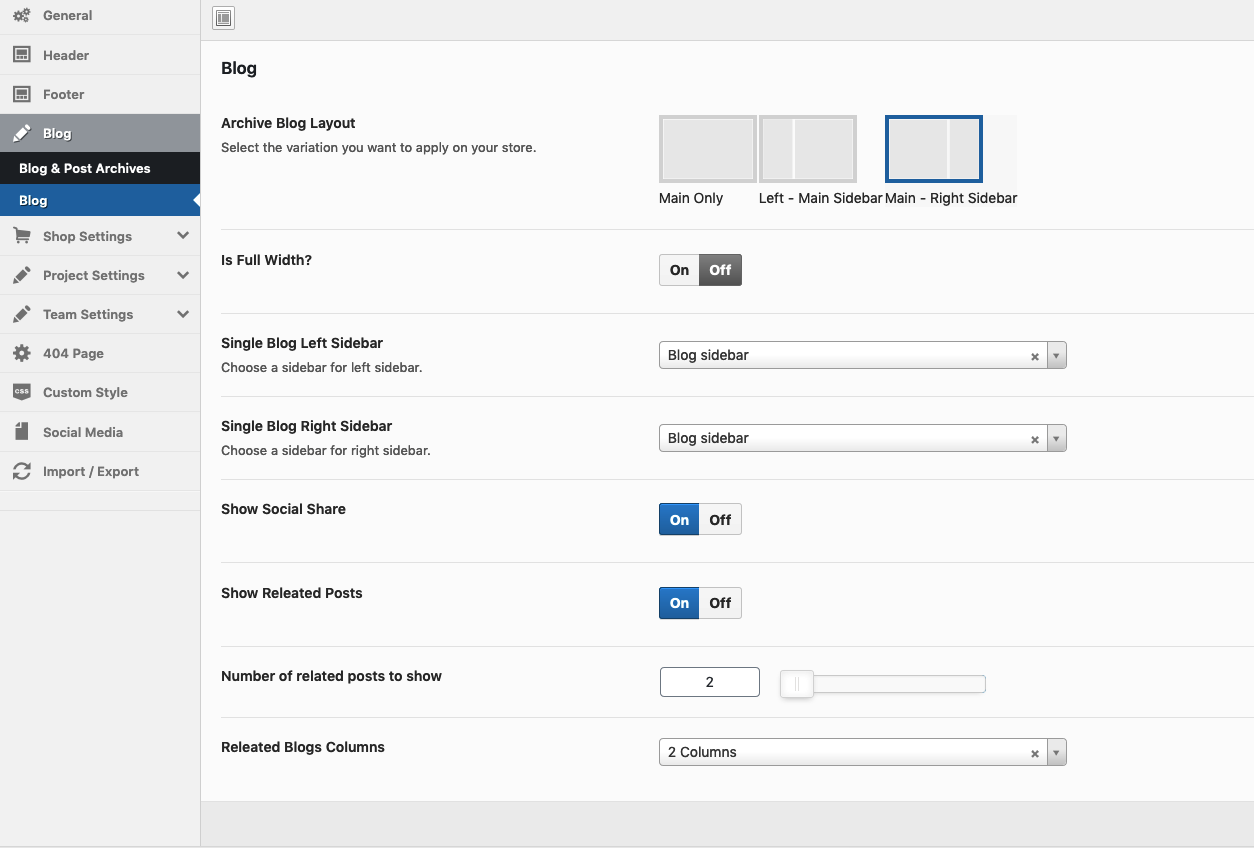1254x848 pixels.
Task: Open the Social Media settings section
Action: 83,432
